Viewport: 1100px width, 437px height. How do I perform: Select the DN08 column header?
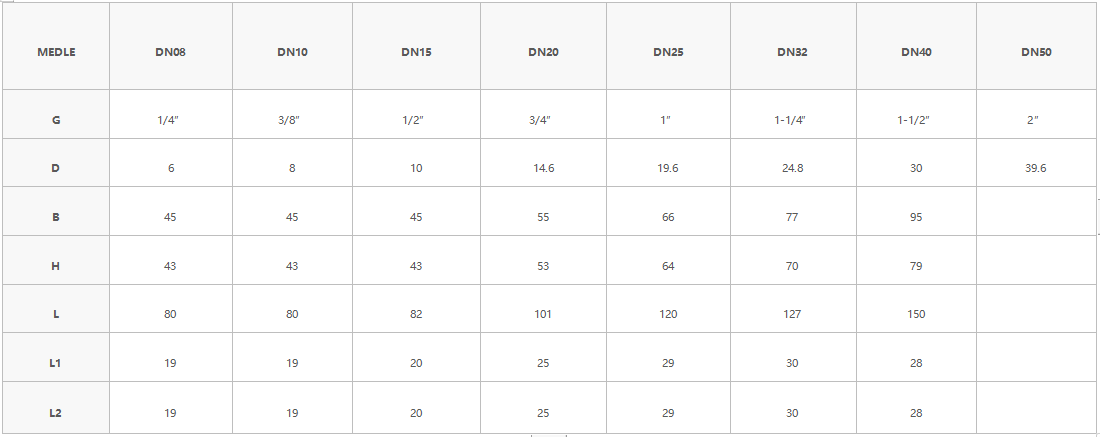[171, 52]
